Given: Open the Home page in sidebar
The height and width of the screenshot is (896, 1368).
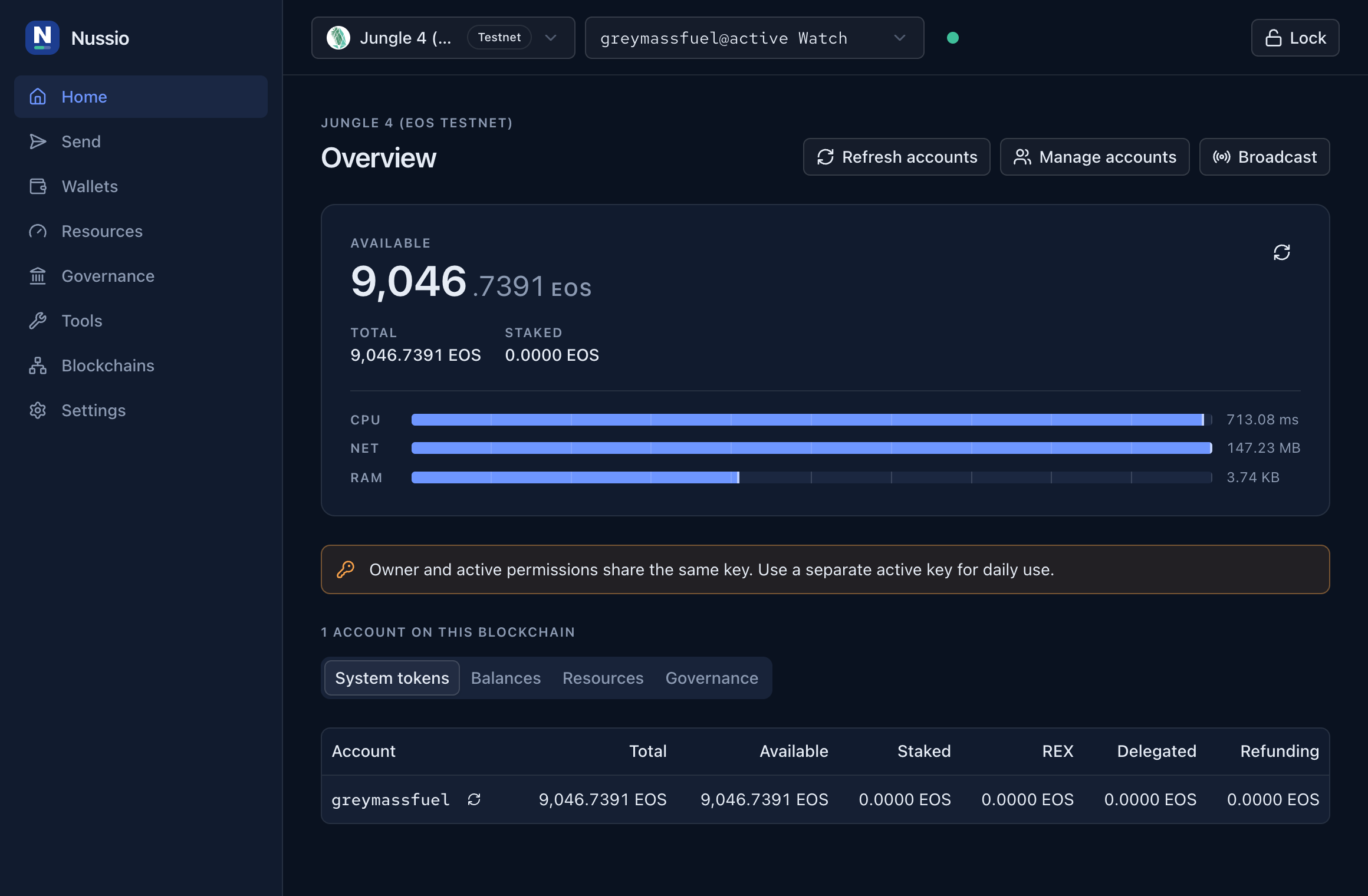Looking at the screenshot, I should click(x=141, y=97).
